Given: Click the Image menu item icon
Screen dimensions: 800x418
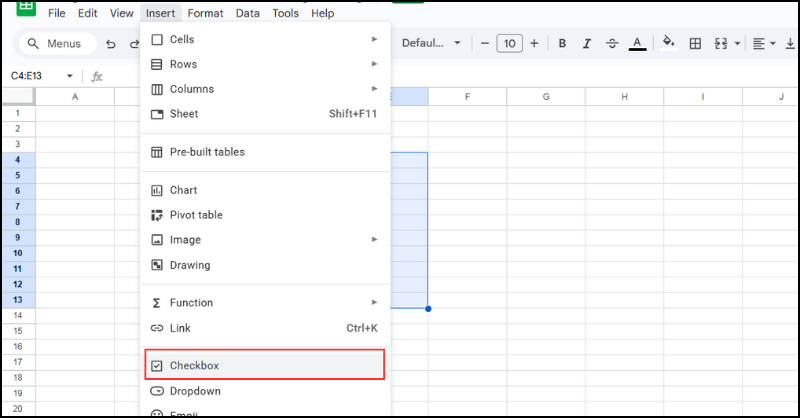Looking at the screenshot, I should [x=157, y=240].
